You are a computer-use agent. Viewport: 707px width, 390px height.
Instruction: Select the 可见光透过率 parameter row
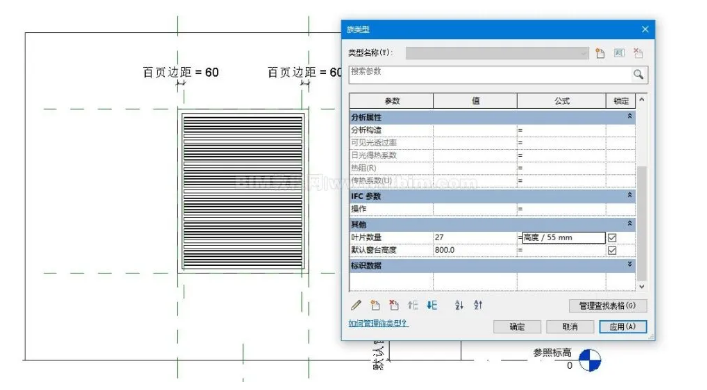click(492, 143)
